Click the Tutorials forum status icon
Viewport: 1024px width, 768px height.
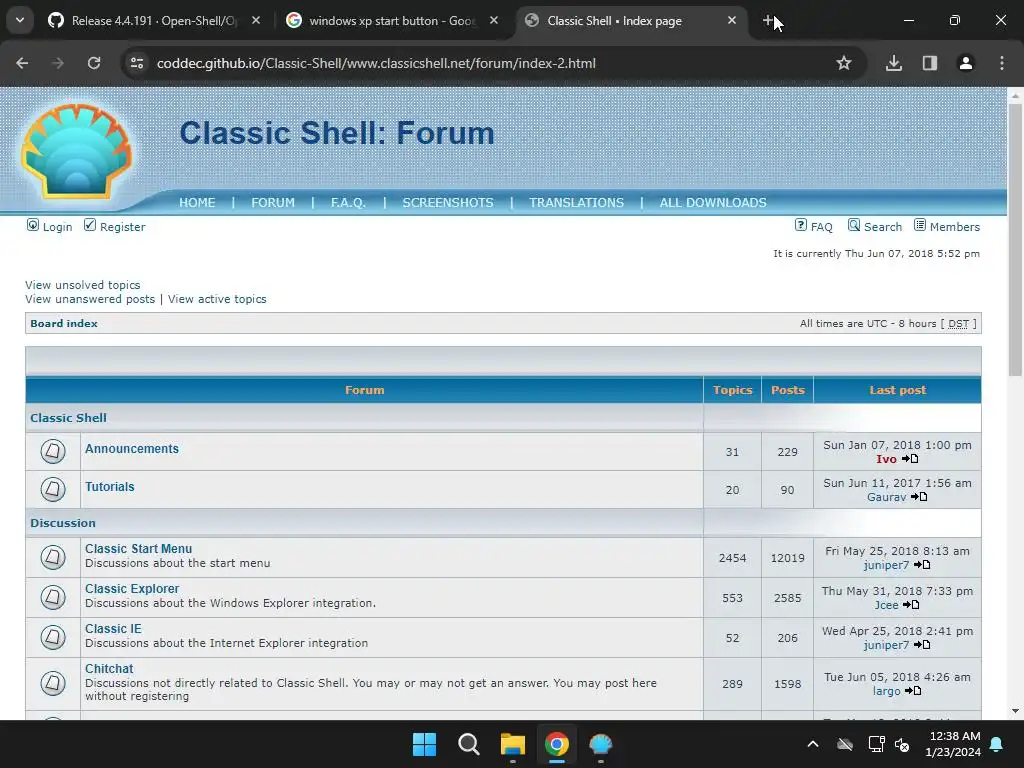[53, 489]
